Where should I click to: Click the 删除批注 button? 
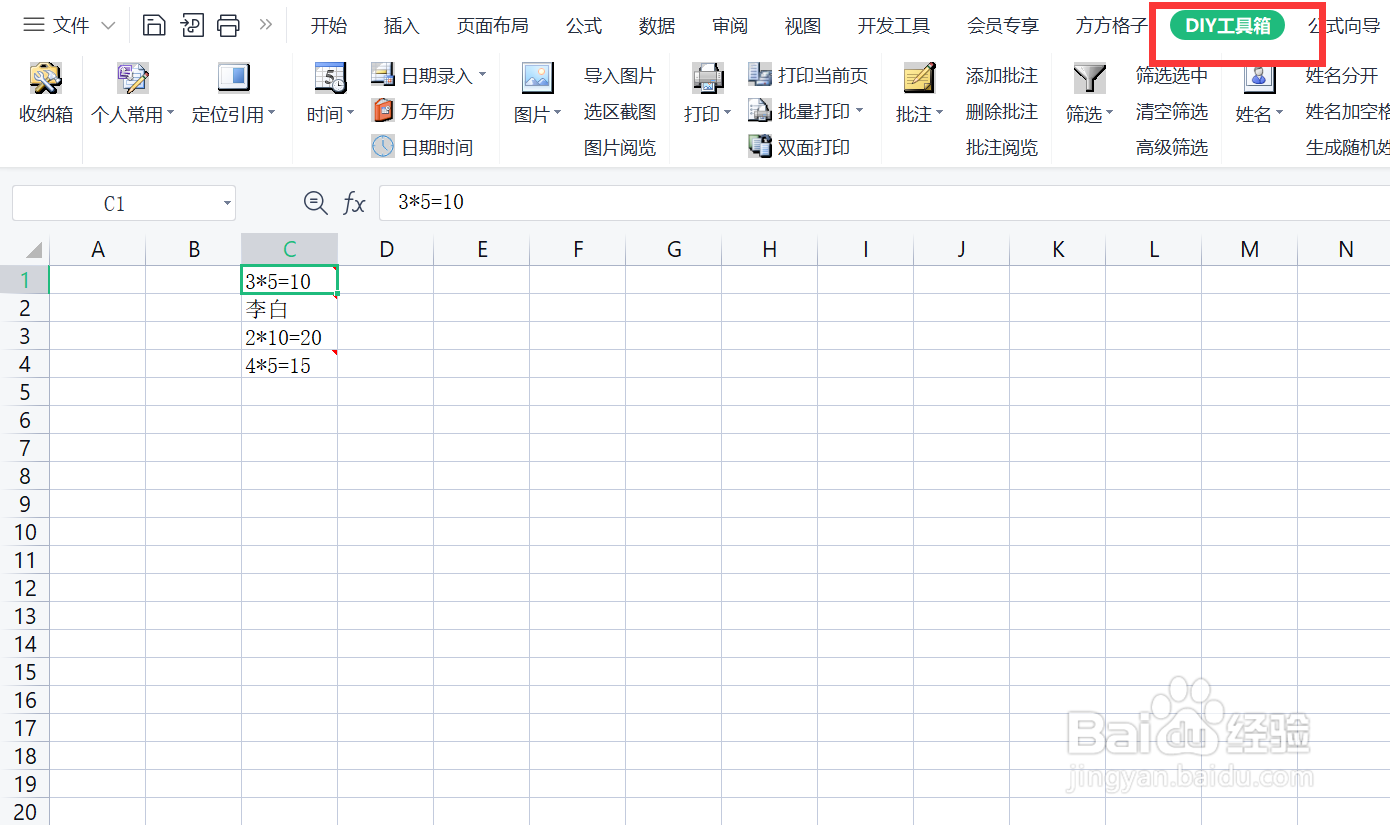click(1002, 111)
